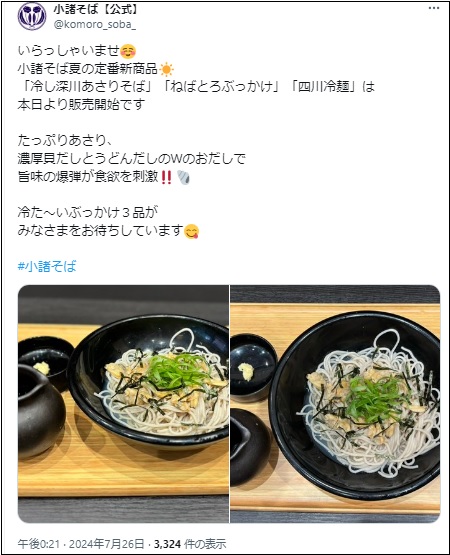Image resolution: width=450 pixels, height=555 pixels.
Task: View the right top-down soba photo
Action: (335, 404)
